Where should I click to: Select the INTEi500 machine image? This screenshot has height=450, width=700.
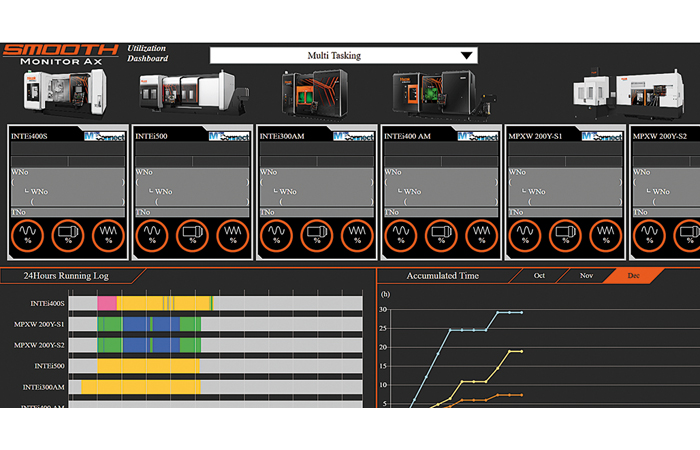click(194, 93)
